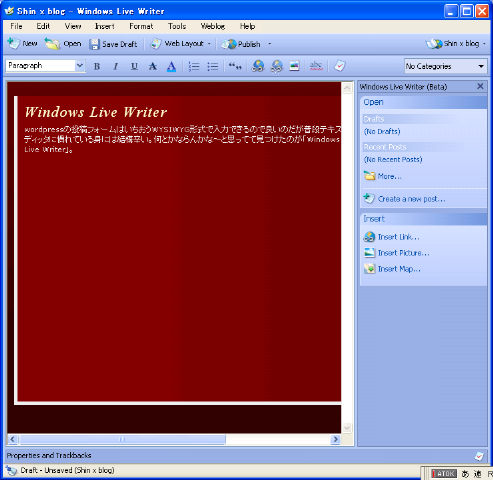Click the icon in Properties and Trackbacks bar
Screen dimensions: 493x480
coord(479,456)
